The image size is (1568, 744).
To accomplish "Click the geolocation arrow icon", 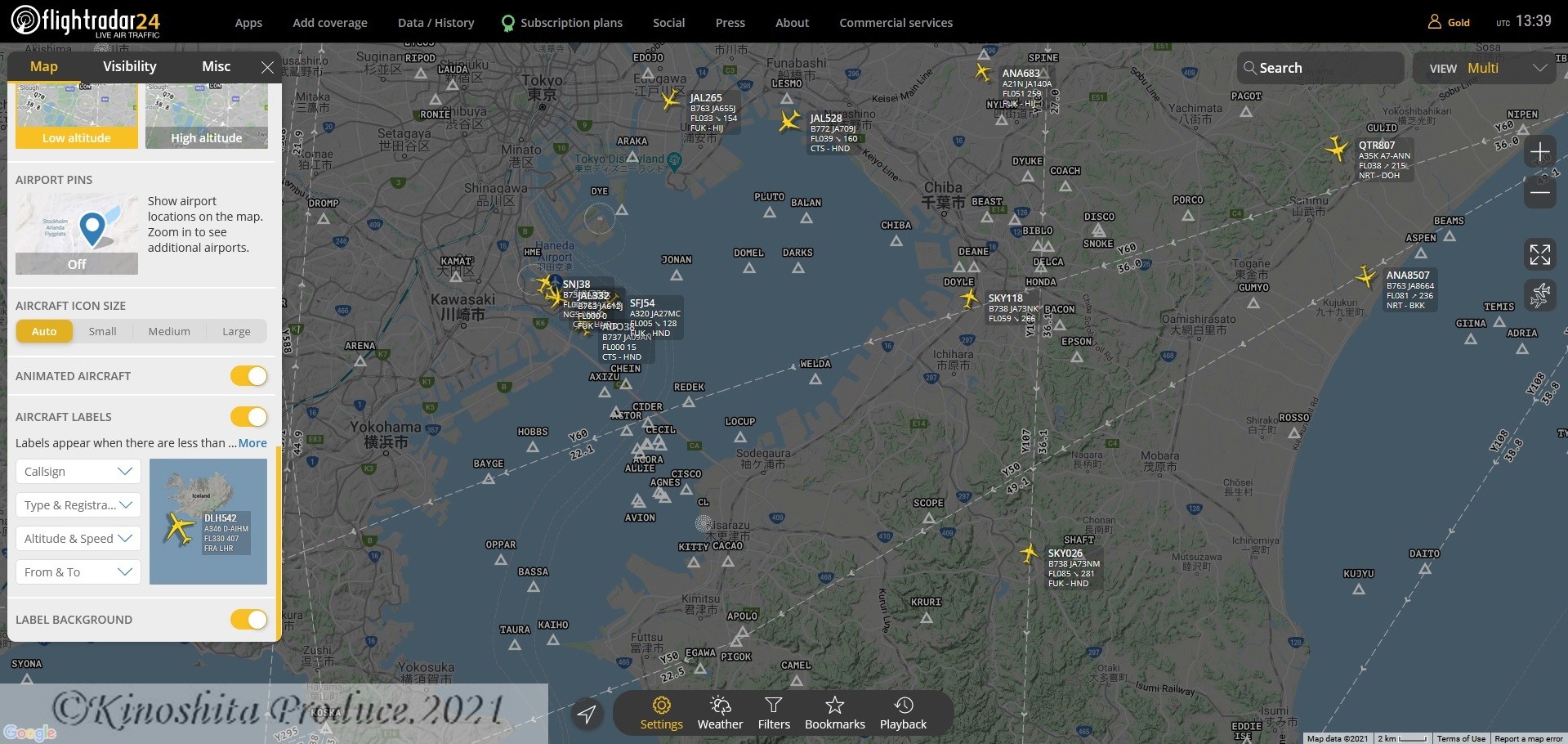I will pos(587,713).
